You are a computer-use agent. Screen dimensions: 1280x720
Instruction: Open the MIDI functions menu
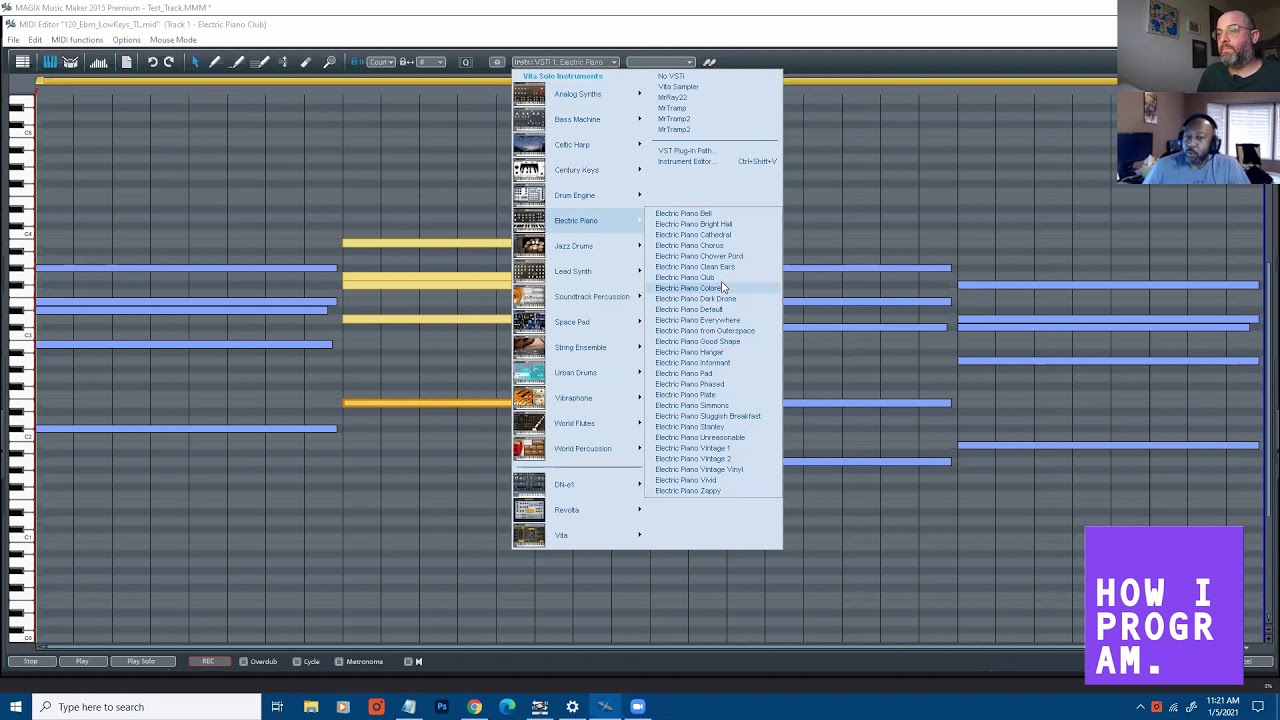click(77, 40)
